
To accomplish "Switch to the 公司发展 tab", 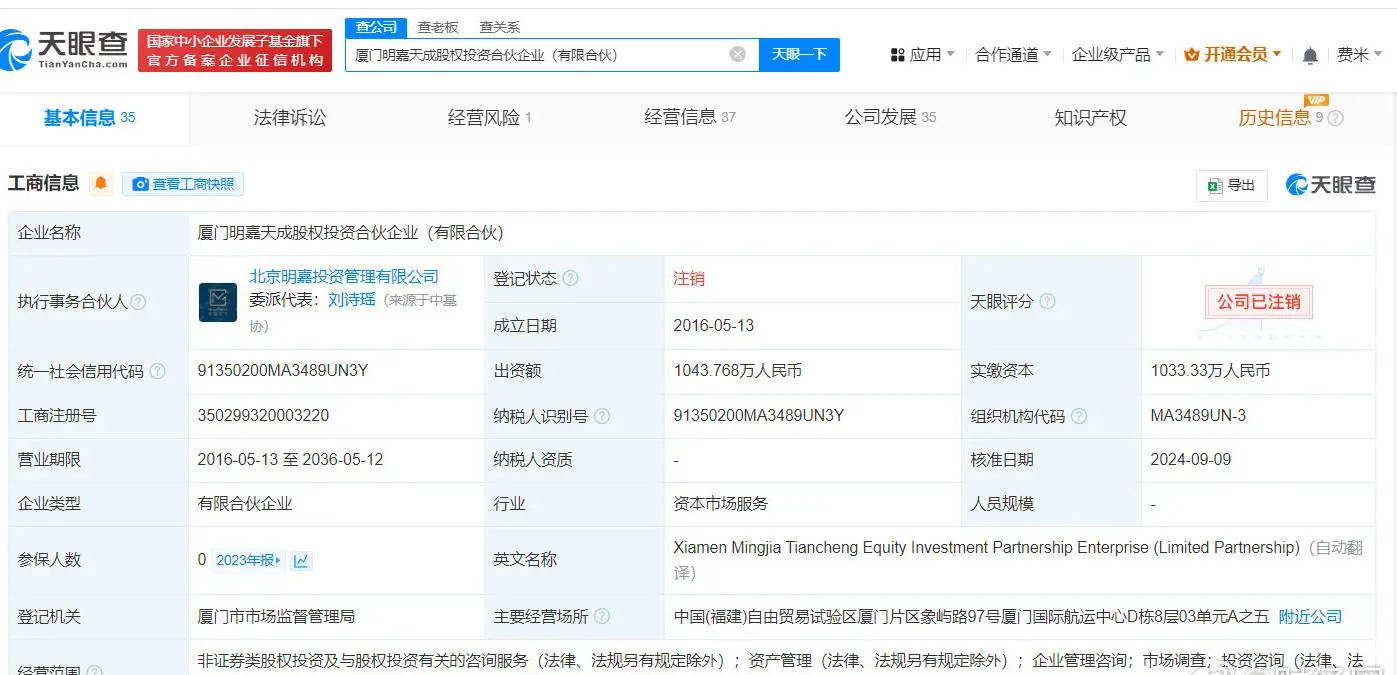I will click(890, 118).
